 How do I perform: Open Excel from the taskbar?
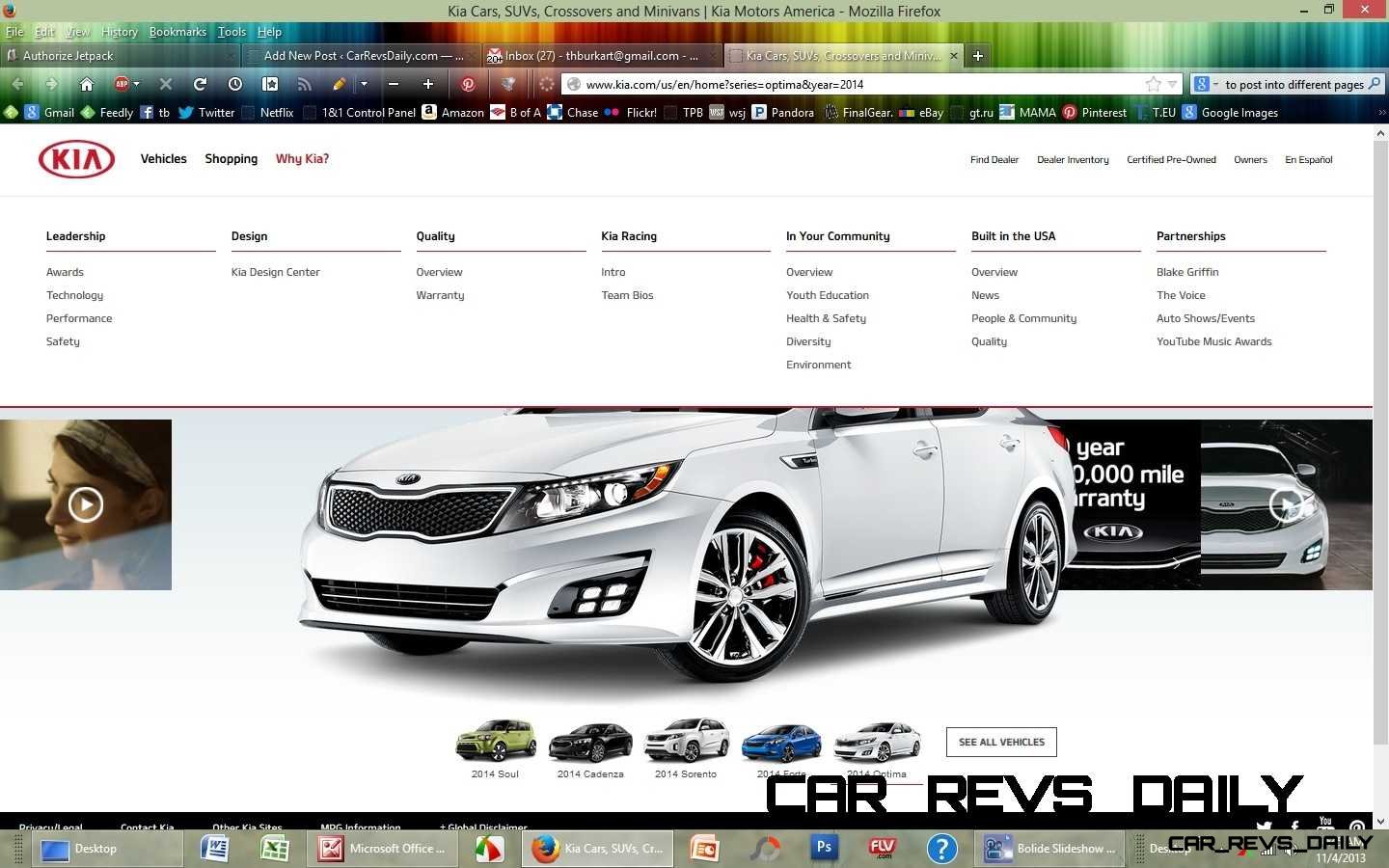275,848
